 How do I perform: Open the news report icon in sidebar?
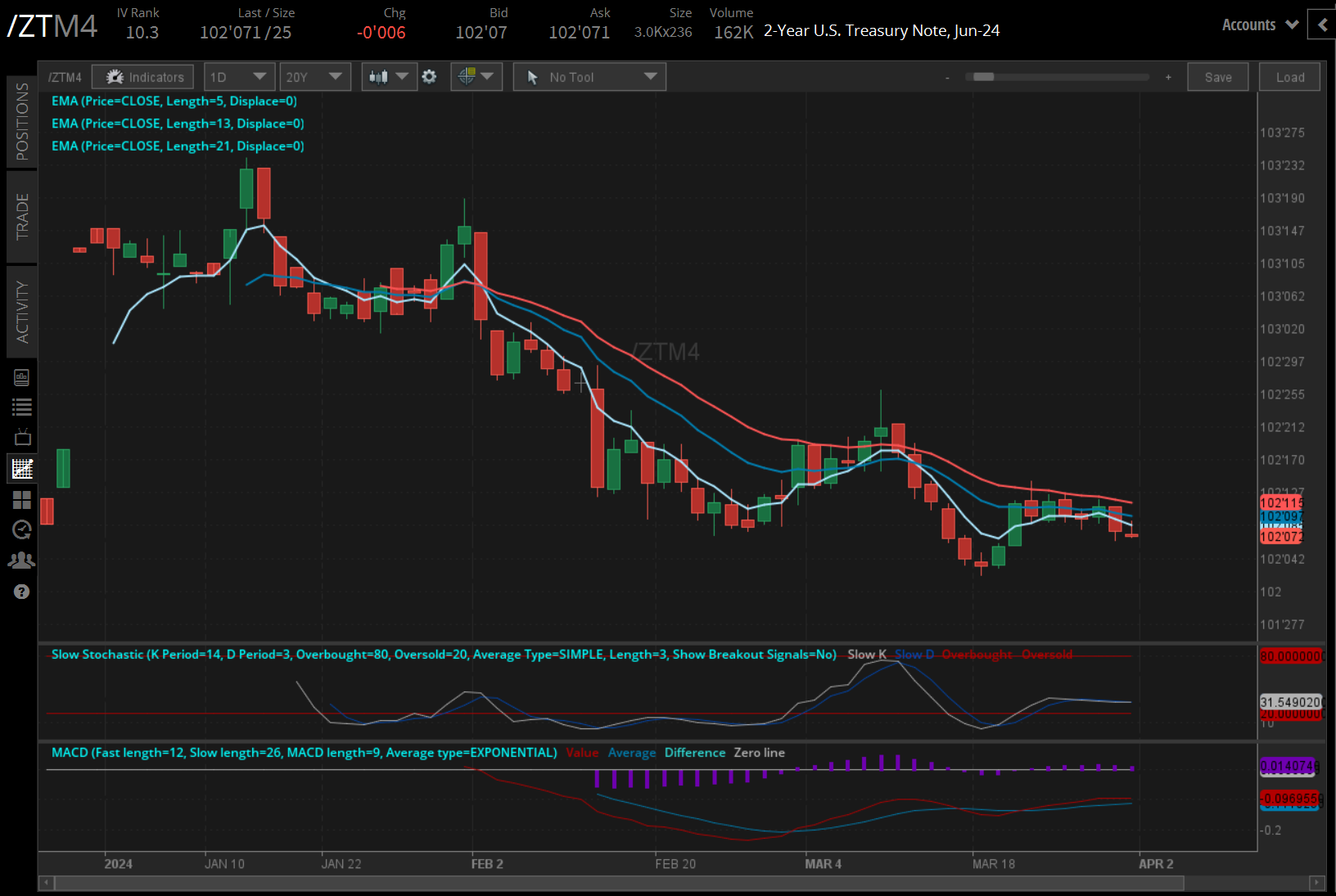coord(22,377)
